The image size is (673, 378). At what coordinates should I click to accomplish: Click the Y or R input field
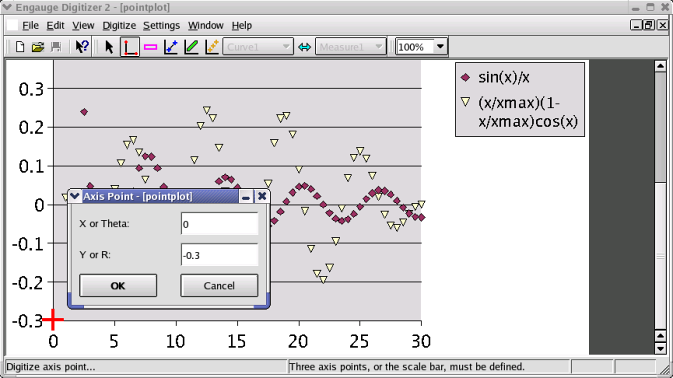coord(219,255)
